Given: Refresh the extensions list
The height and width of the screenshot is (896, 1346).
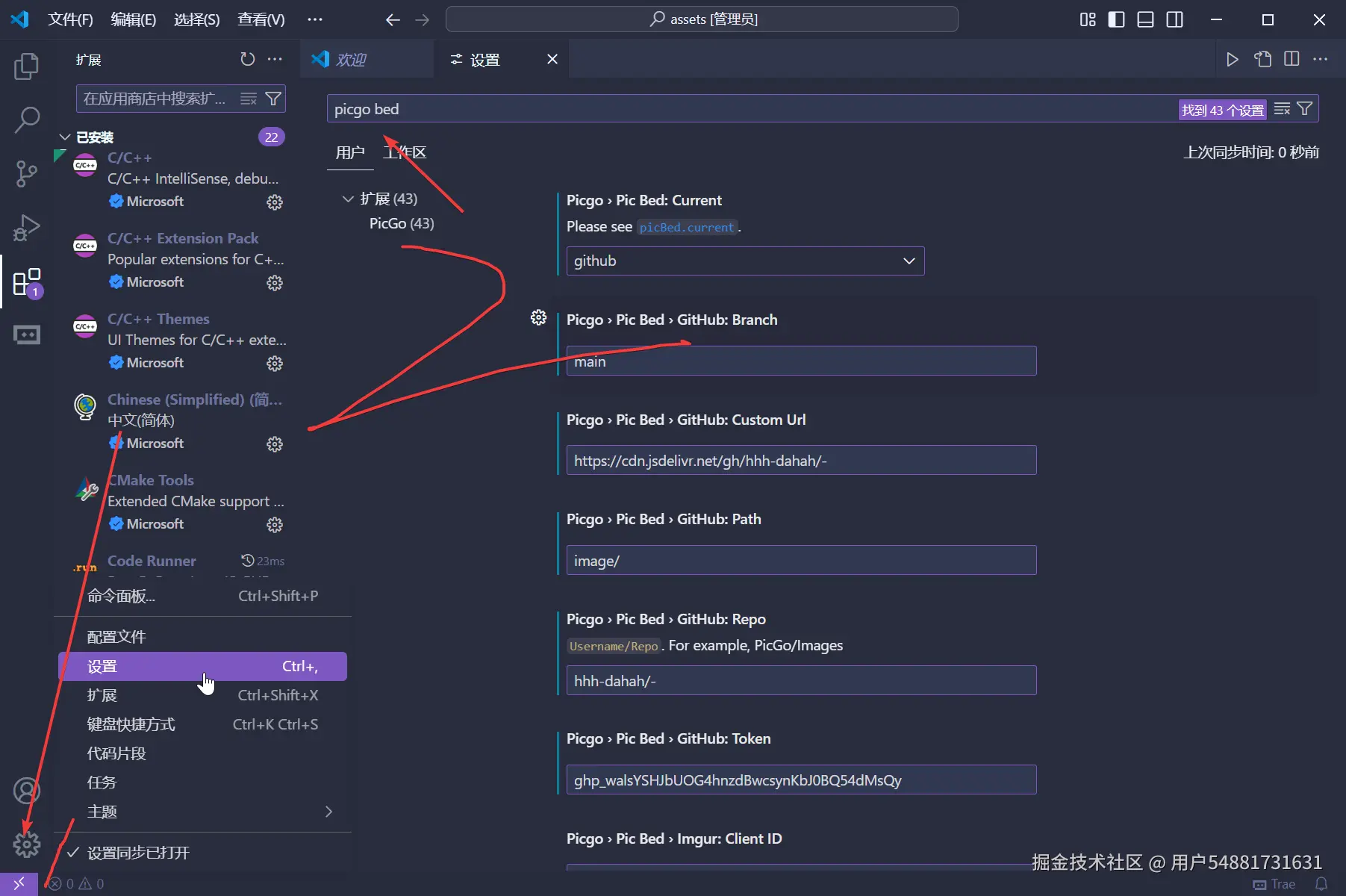Looking at the screenshot, I should (x=248, y=59).
